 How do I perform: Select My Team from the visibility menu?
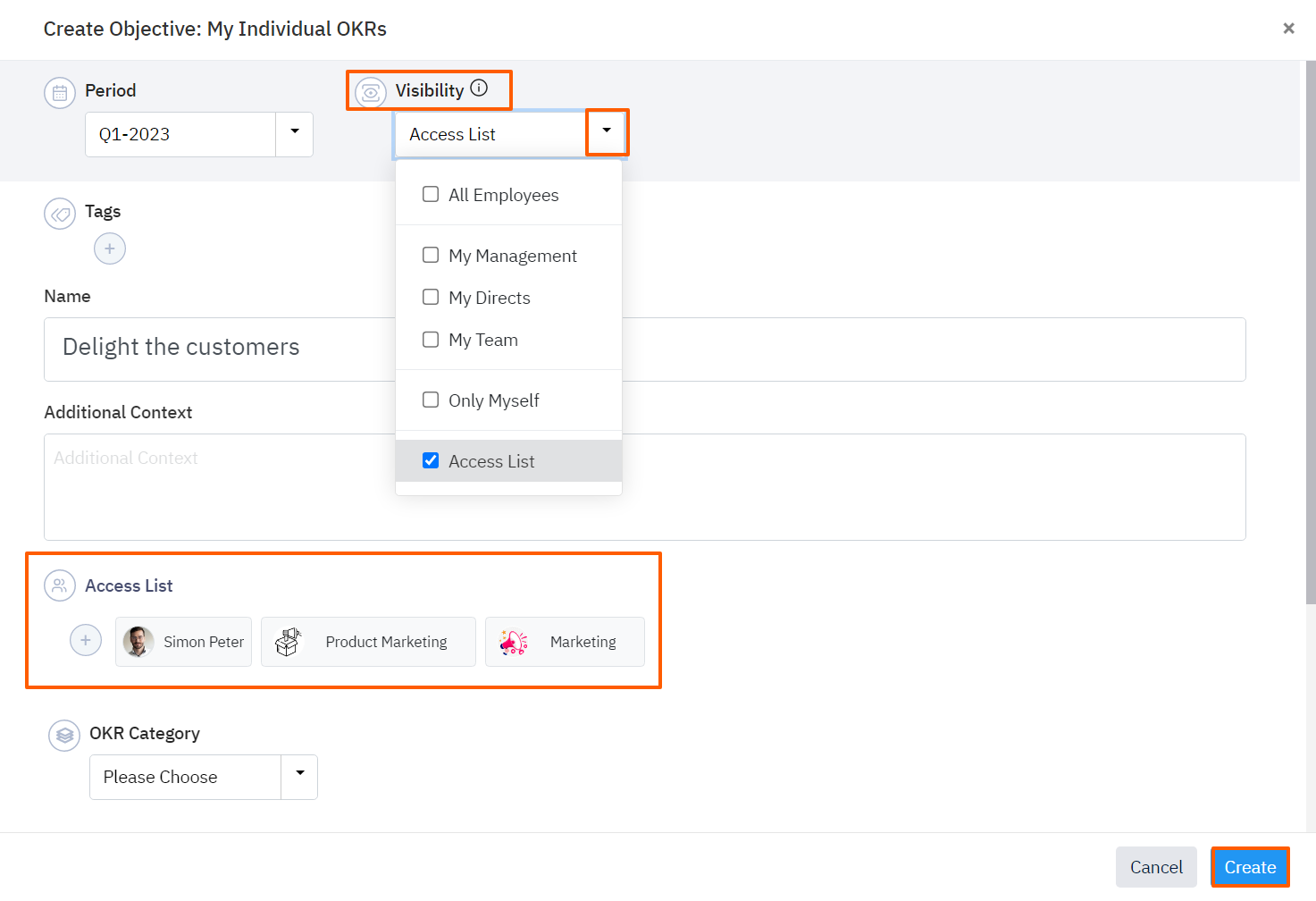(x=482, y=340)
